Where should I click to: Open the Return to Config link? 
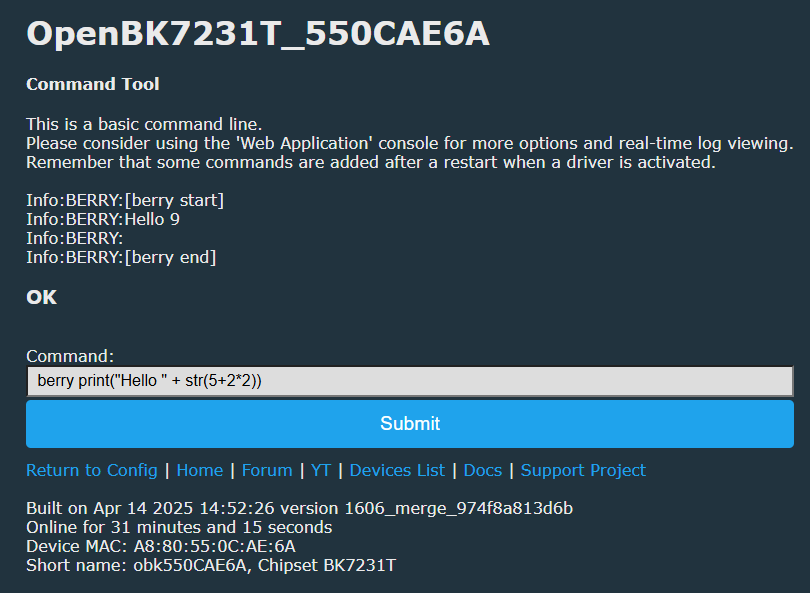coord(92,470)
